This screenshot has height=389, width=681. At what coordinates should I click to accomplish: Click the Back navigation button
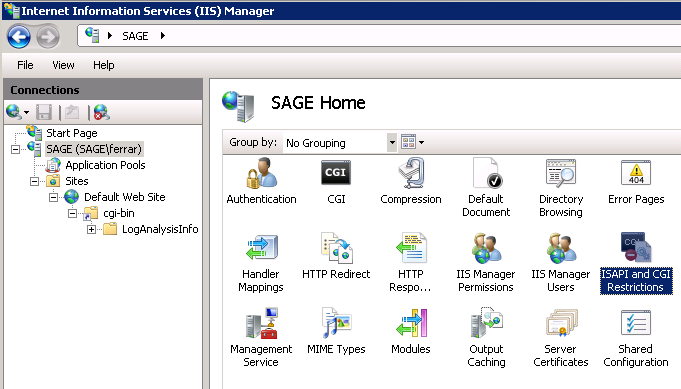tap(19, 36)
